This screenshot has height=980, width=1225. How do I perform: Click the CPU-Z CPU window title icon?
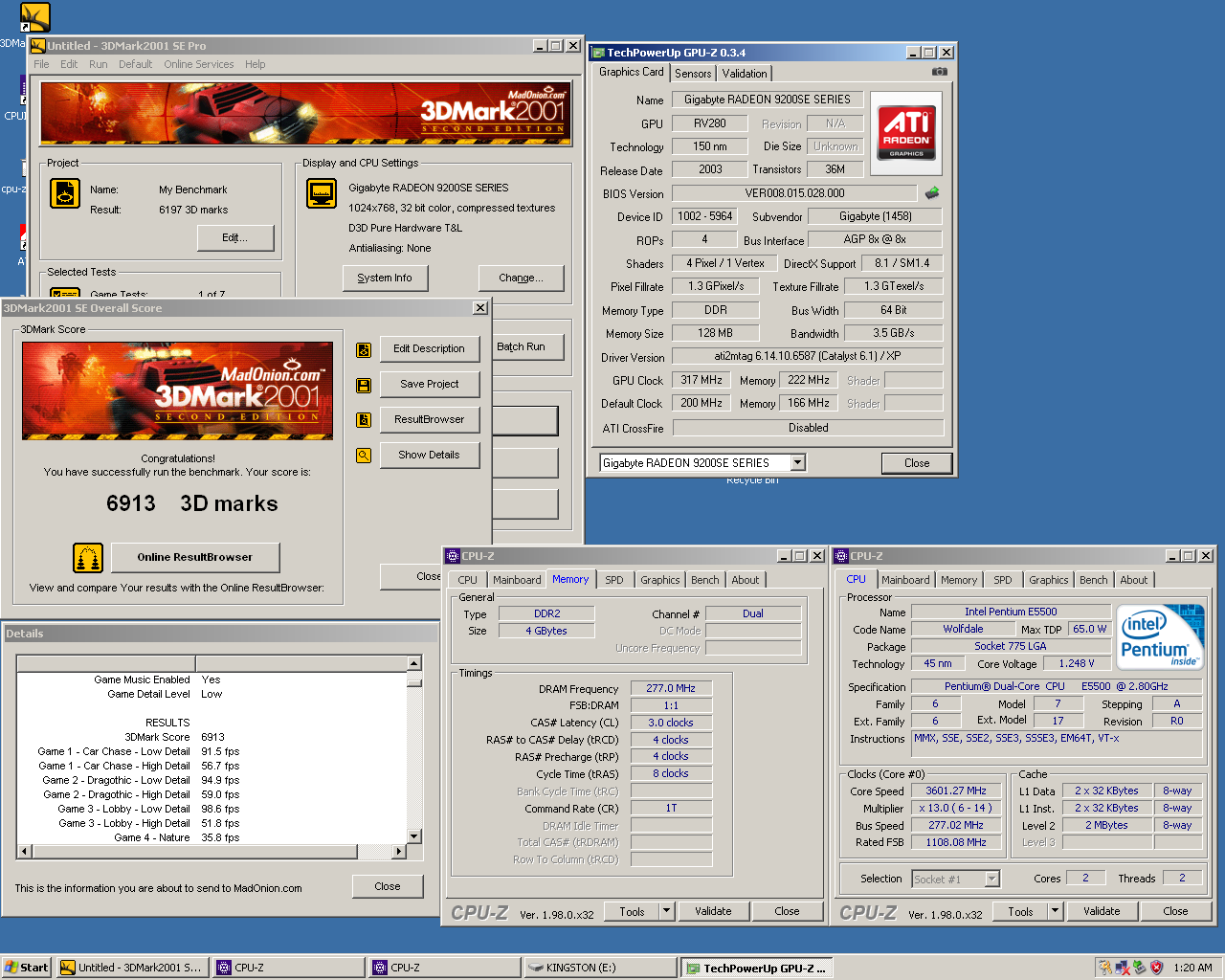point(841,555)
